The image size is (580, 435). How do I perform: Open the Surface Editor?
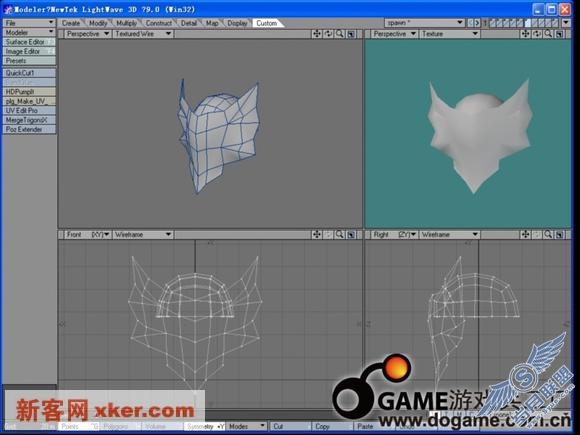[x=29, y=42]
